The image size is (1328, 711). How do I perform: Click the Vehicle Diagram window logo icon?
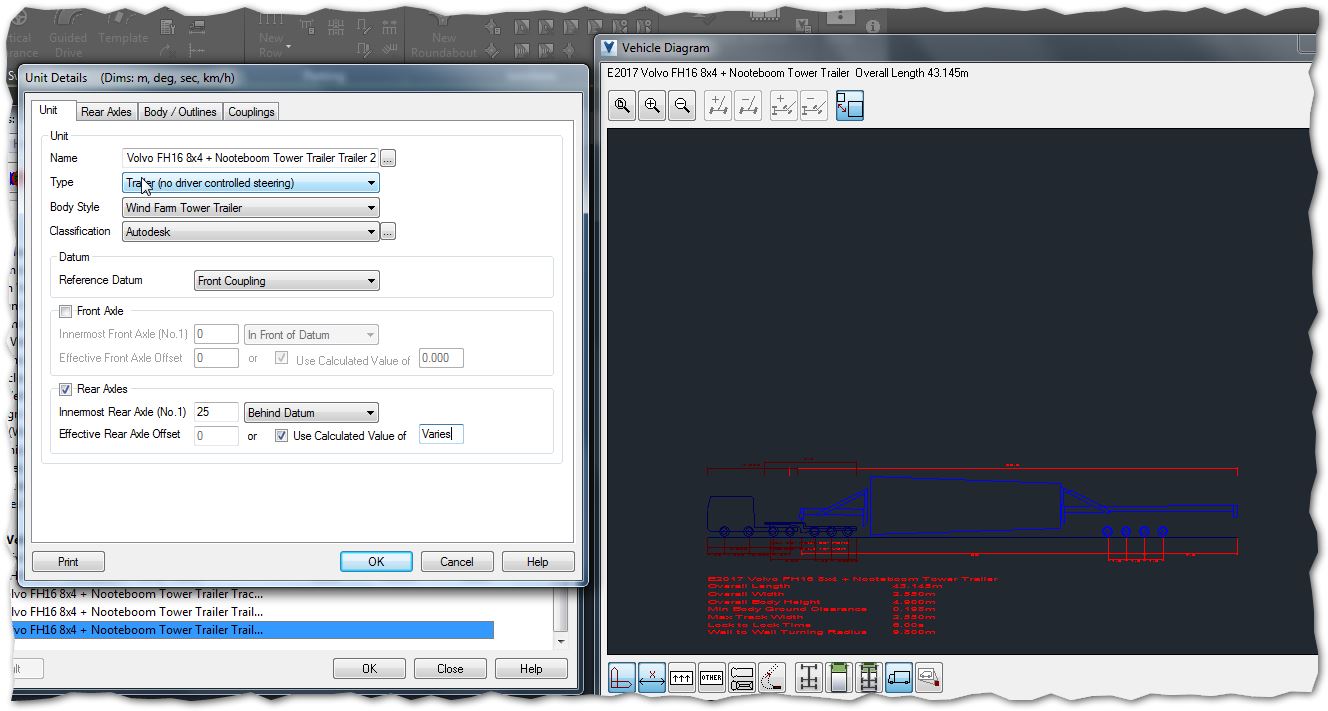click(x=609, y=47)
